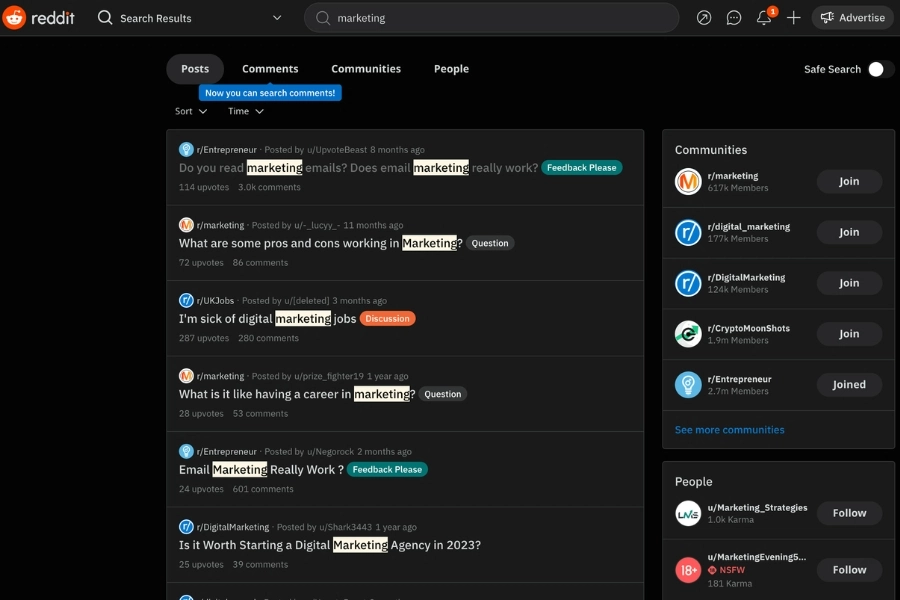The width and height of the screenshot is (900, 600).
Task: Click r/UKJobs icon on digital marketing jobs post
Action: coord(186,300)
